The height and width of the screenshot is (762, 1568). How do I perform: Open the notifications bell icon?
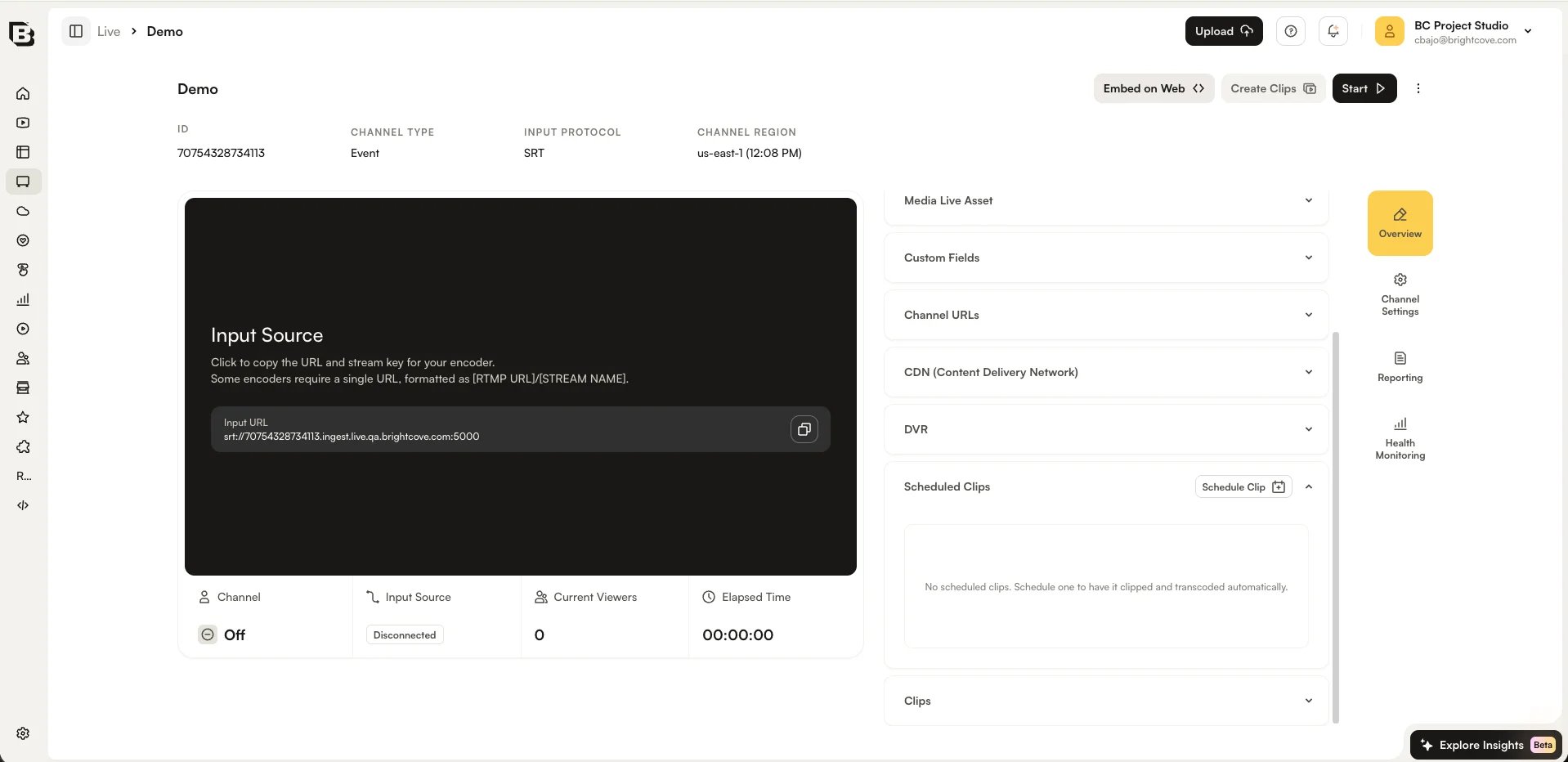(1333, 31)
